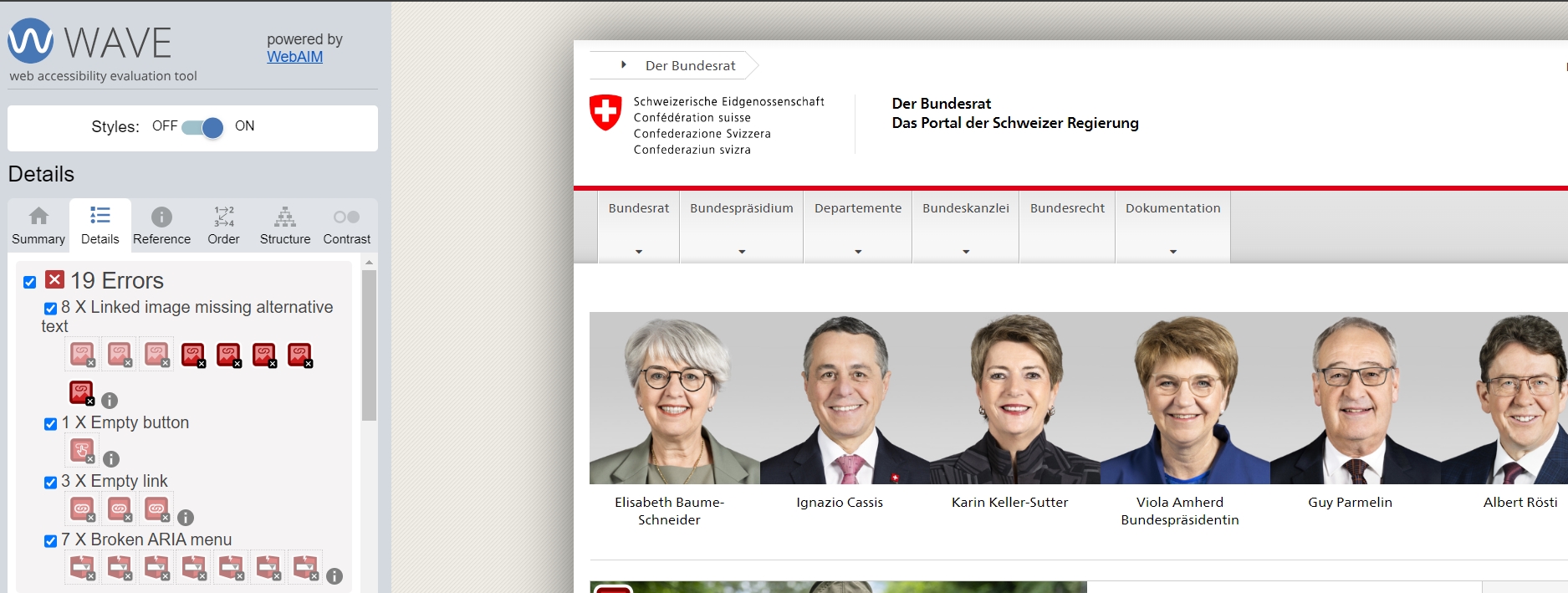Select the Empty button error icon
The image size is (1568, 593).
pyautogui.click(x=82, y=451)
